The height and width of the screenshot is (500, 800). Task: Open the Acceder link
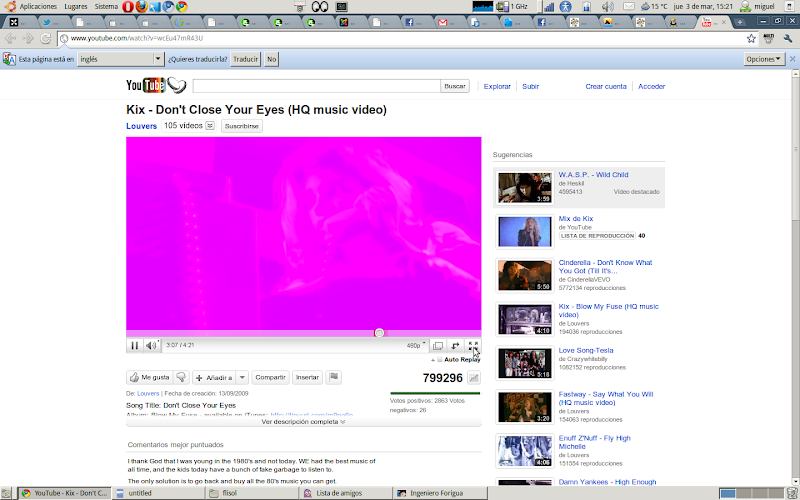(x=652, y=87)
